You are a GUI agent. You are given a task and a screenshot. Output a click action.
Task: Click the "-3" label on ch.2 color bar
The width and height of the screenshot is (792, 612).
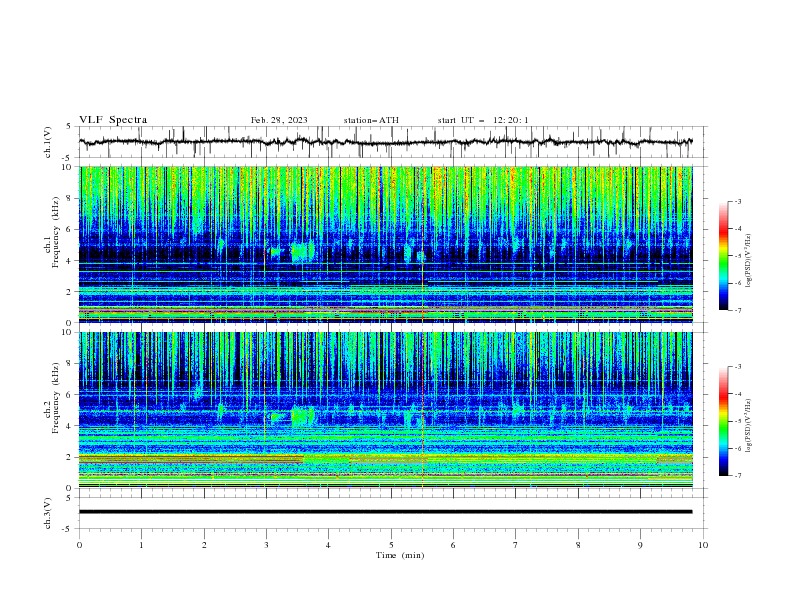tap(738, 367)
